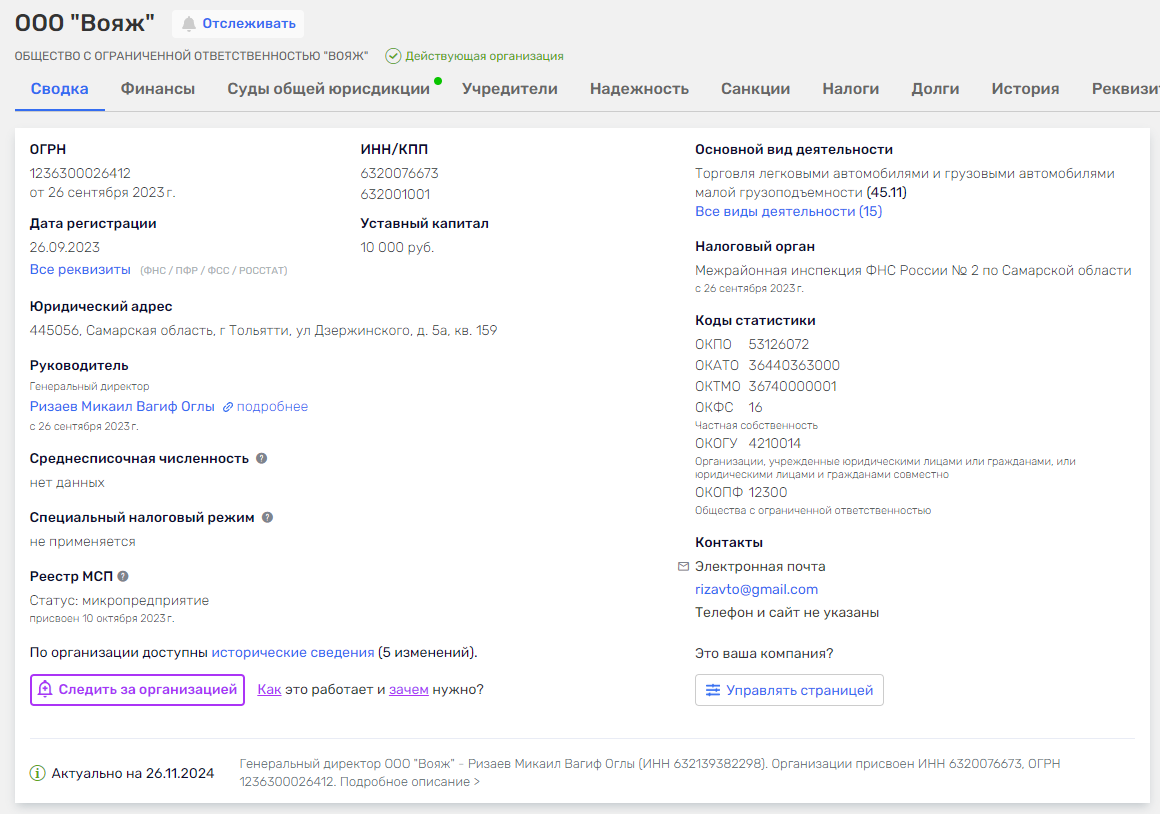Click the capital value 10 000 руб.
Screen dimensions: 1160x814
397,247
